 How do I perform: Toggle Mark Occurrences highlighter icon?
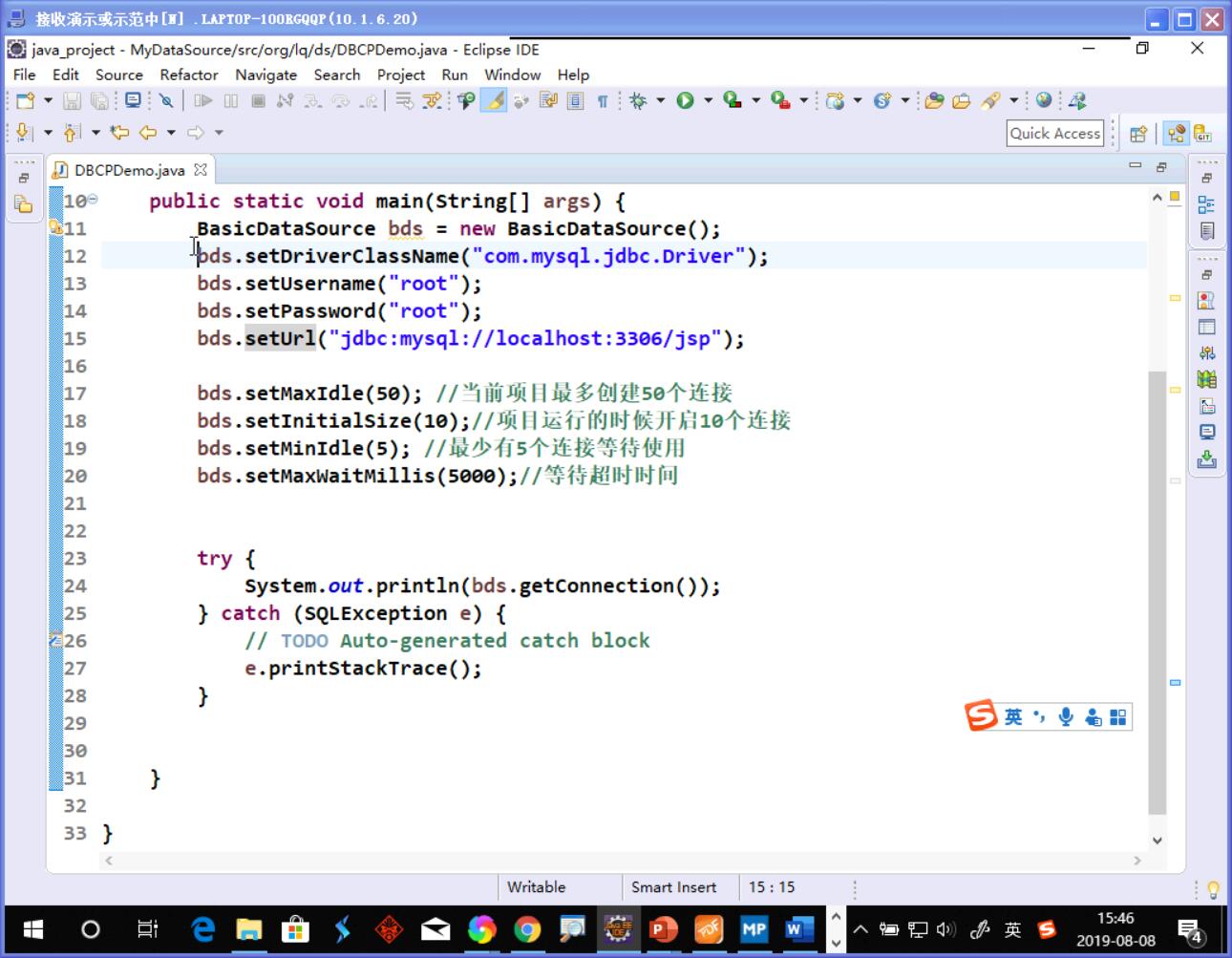pos(493,100)
